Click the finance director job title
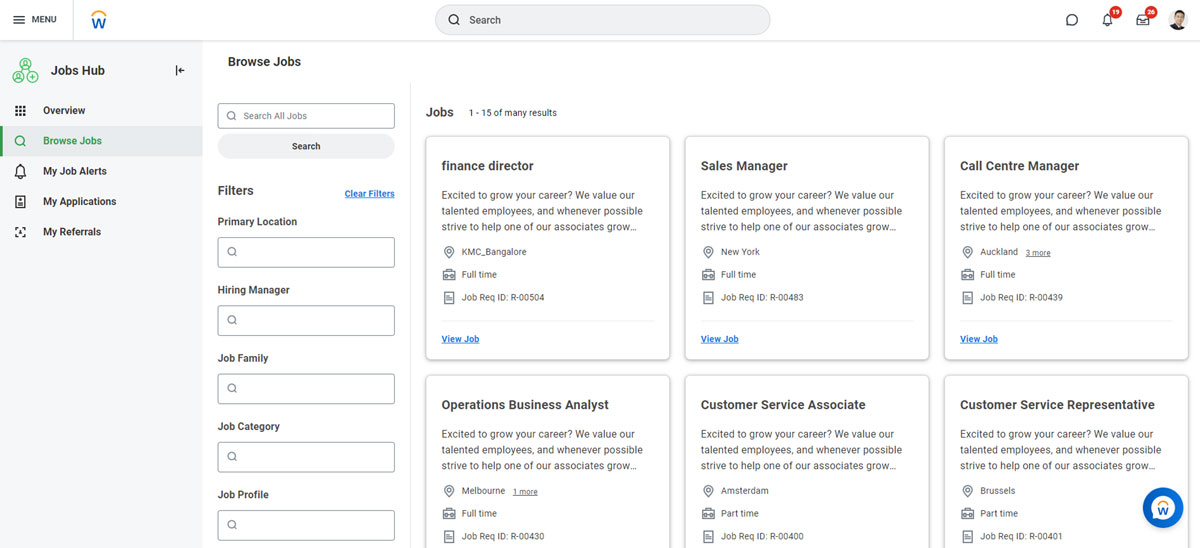The image size is (1200, 548). coord(488,166)
